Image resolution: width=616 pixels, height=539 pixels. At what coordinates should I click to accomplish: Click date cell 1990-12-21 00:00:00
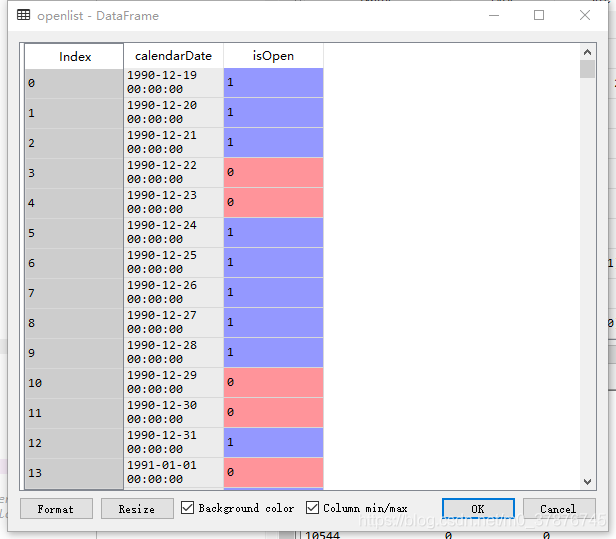pyautogui.click(x=174, y=142)
